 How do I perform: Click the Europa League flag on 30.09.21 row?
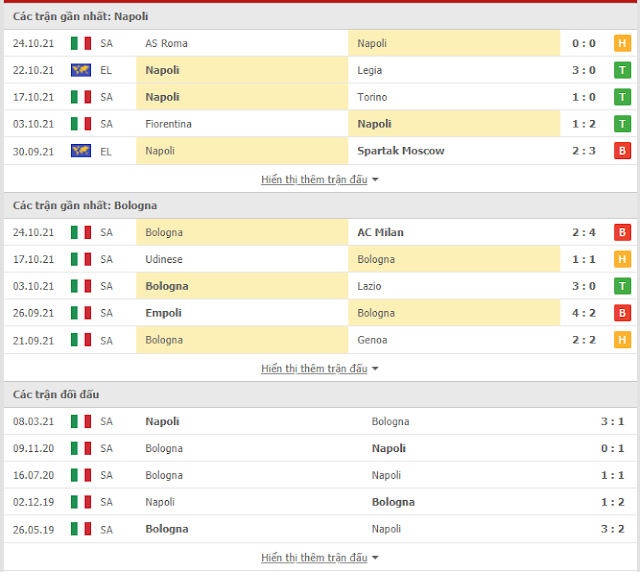[x=81, y=151]
